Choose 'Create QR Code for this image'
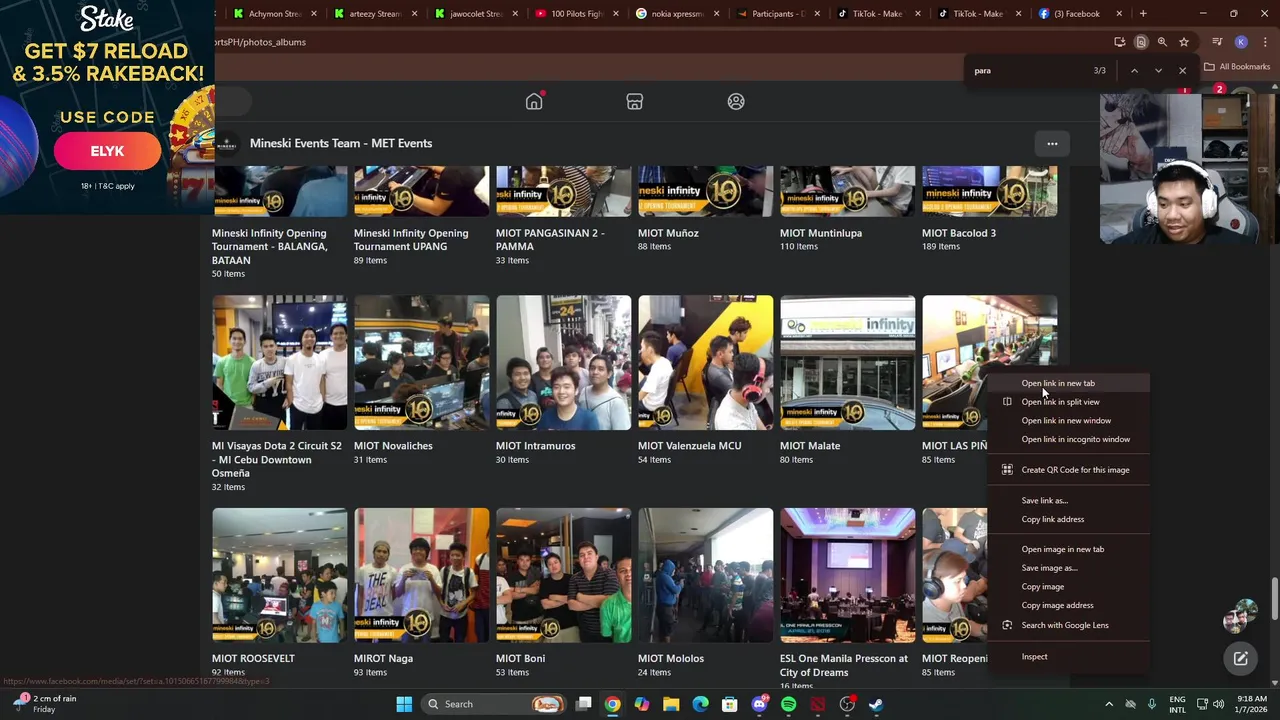This screenshot has height=720, width=1280. click(1075, 470)
